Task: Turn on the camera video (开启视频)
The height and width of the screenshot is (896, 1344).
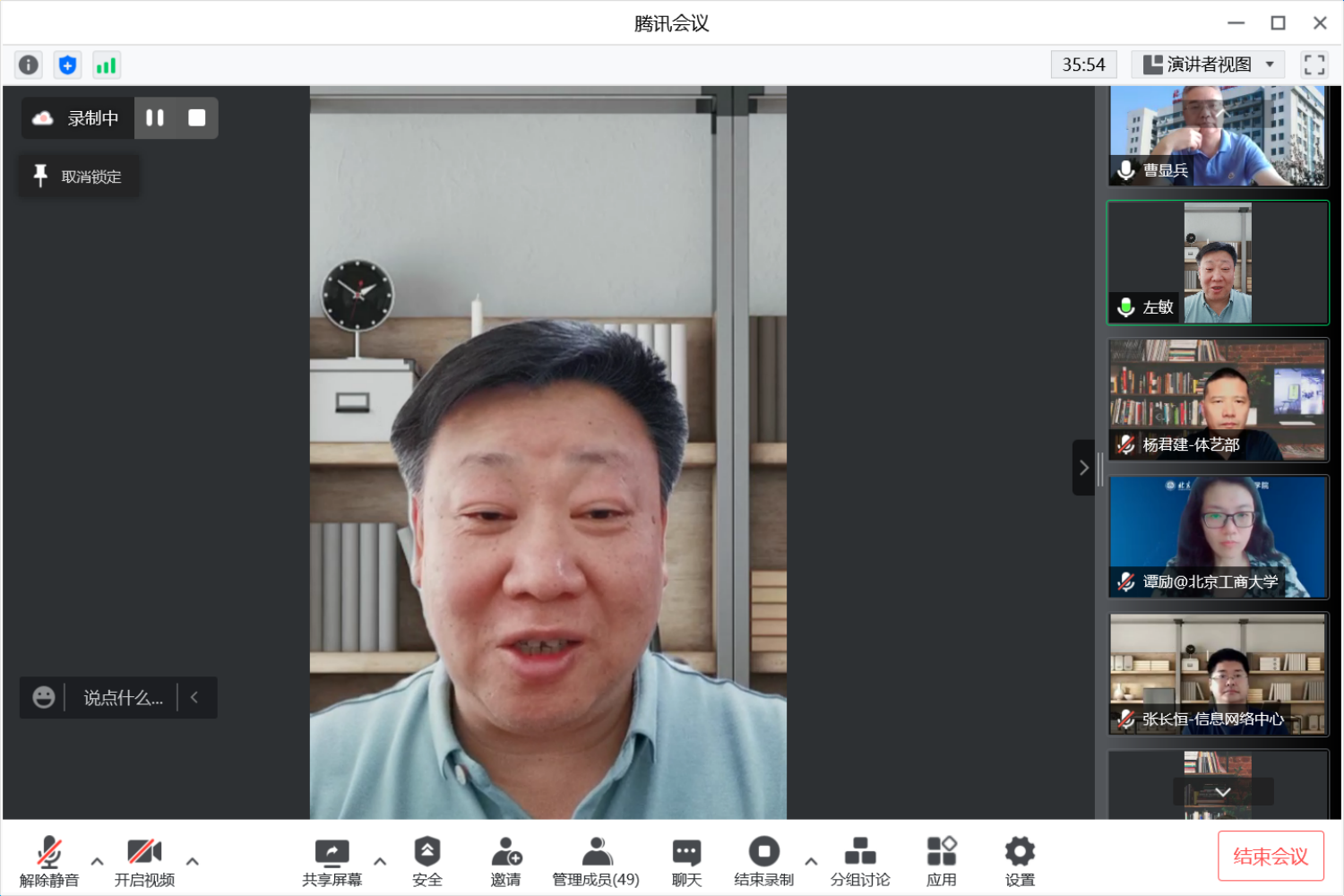Action: [x=144, y=861]
